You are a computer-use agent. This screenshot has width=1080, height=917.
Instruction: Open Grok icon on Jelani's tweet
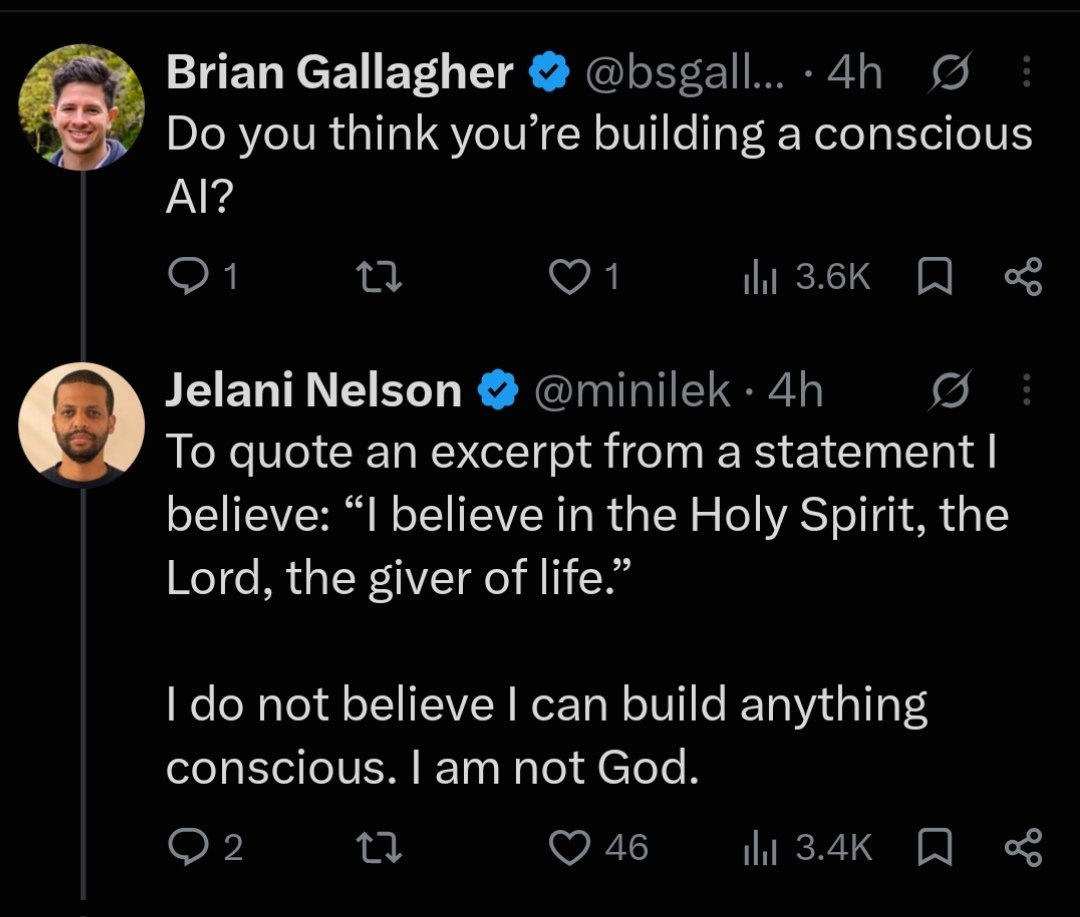click(950, 390)
